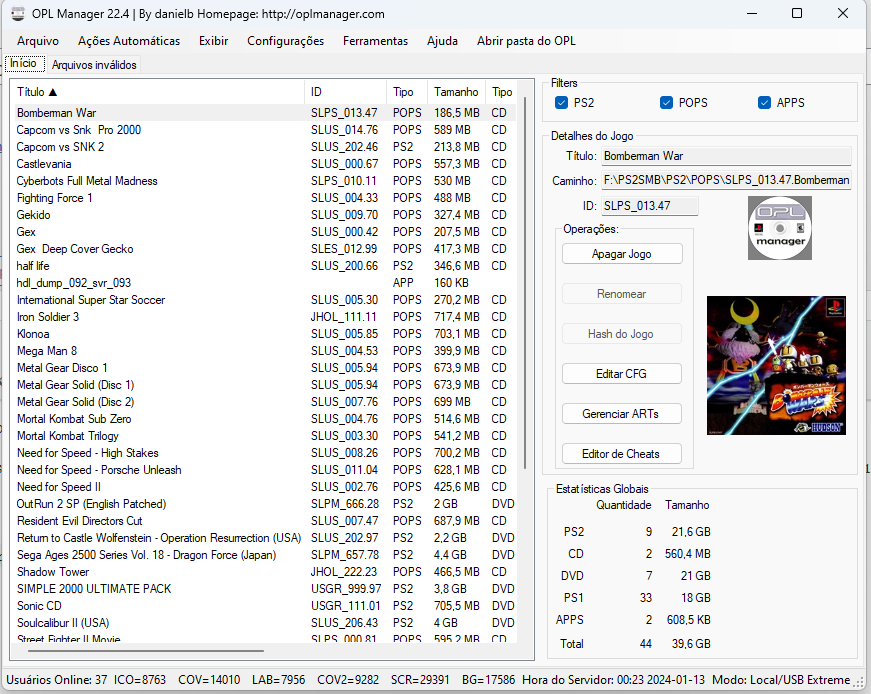The height and width of the screenshot is (694, 871).
Task: Disable the APPS filter checkbox
Action: [x=765, y=102]
